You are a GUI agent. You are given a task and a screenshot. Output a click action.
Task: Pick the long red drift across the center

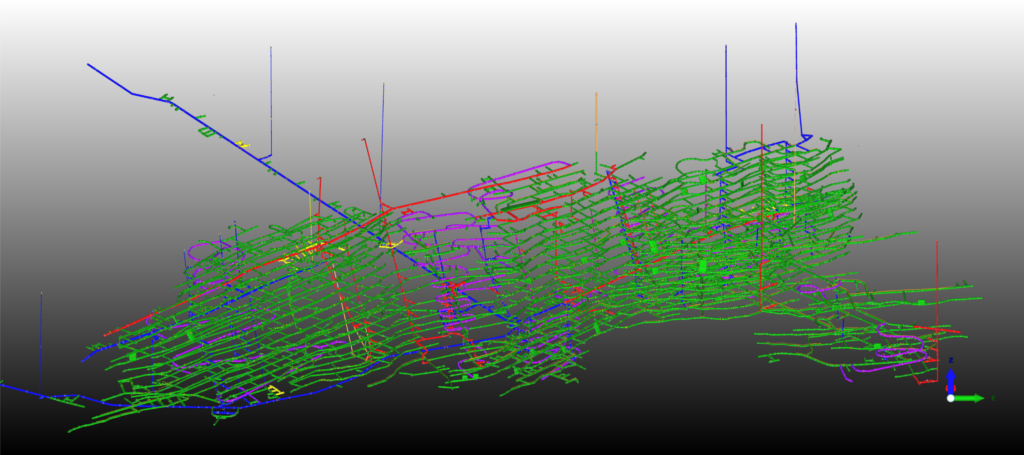click(x=450, y=196)
